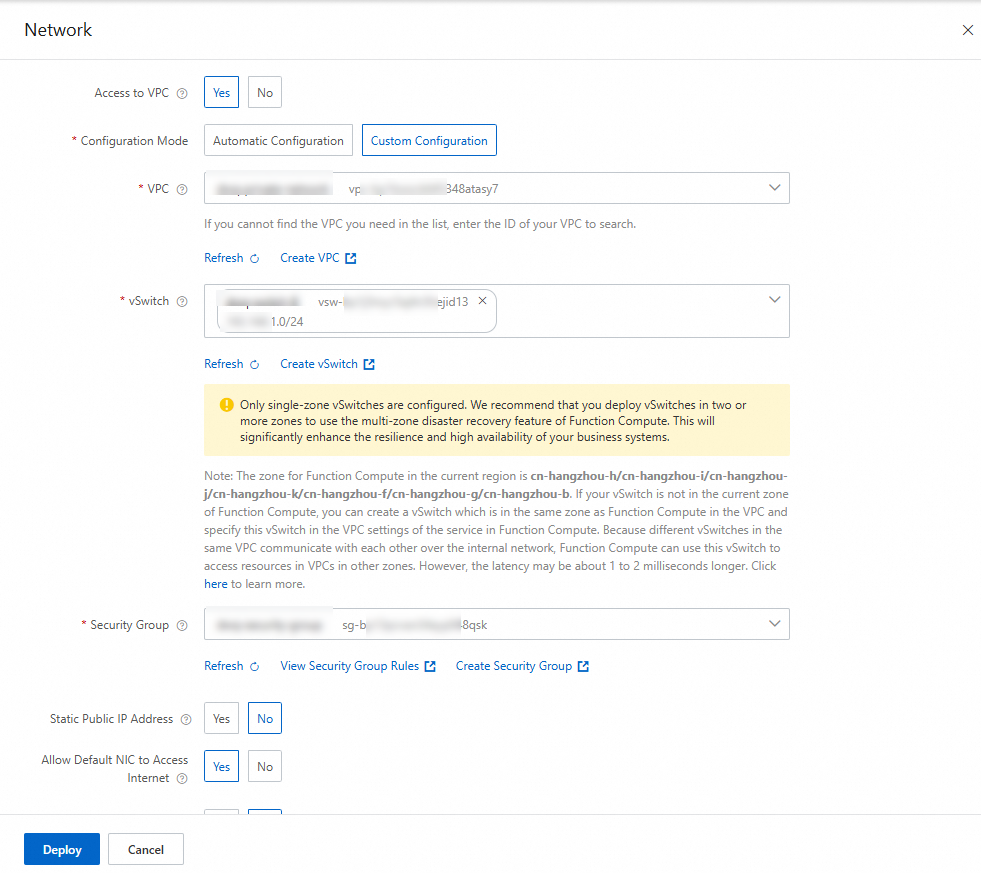Click the VPC selection field text

(497, 188)
